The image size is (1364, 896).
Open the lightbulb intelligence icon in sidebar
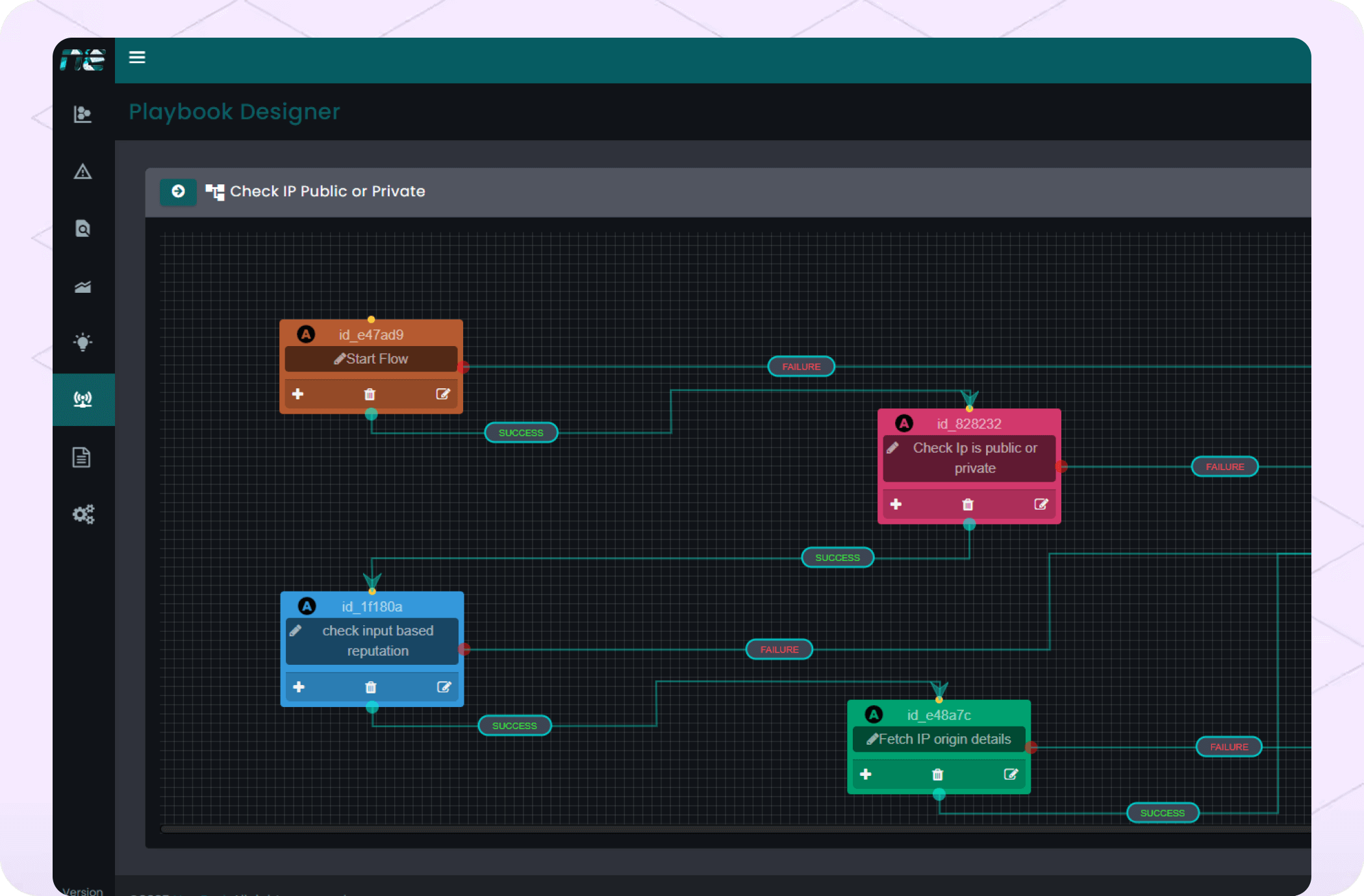coord(82,342)
